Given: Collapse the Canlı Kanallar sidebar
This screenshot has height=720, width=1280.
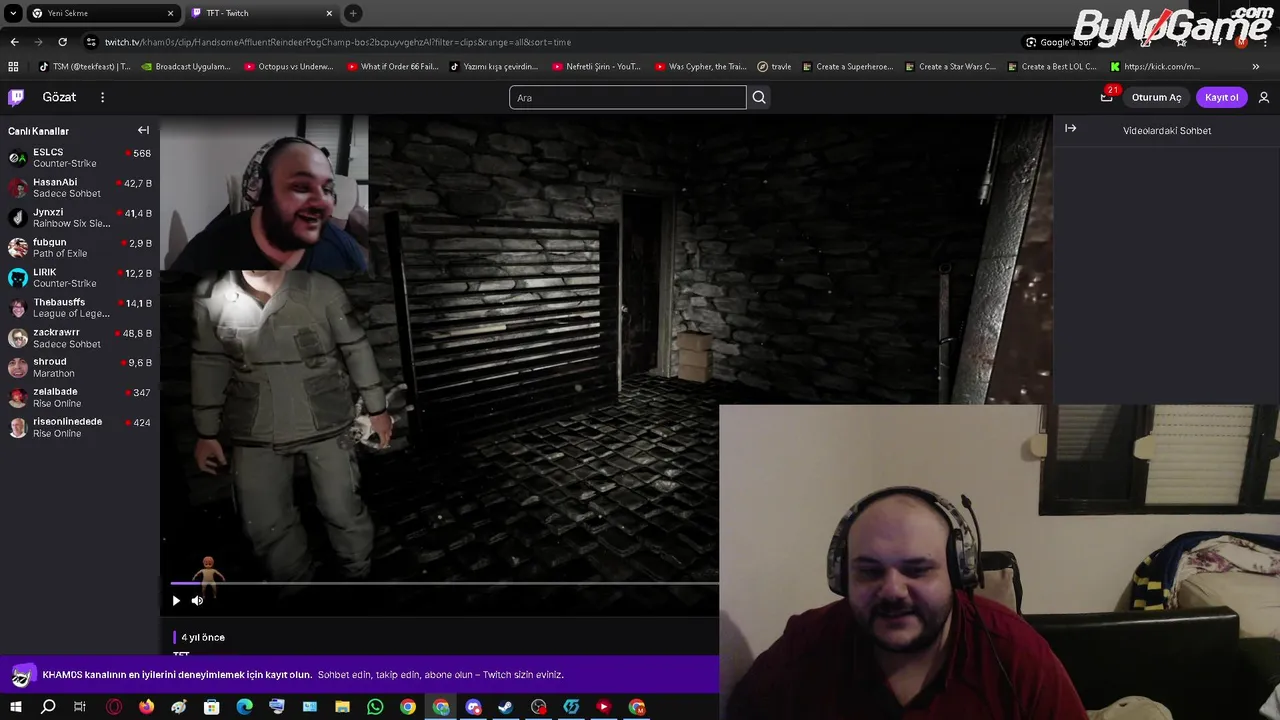Looking at the screenshot, I should pyautogui.click(x=143, y=130).
